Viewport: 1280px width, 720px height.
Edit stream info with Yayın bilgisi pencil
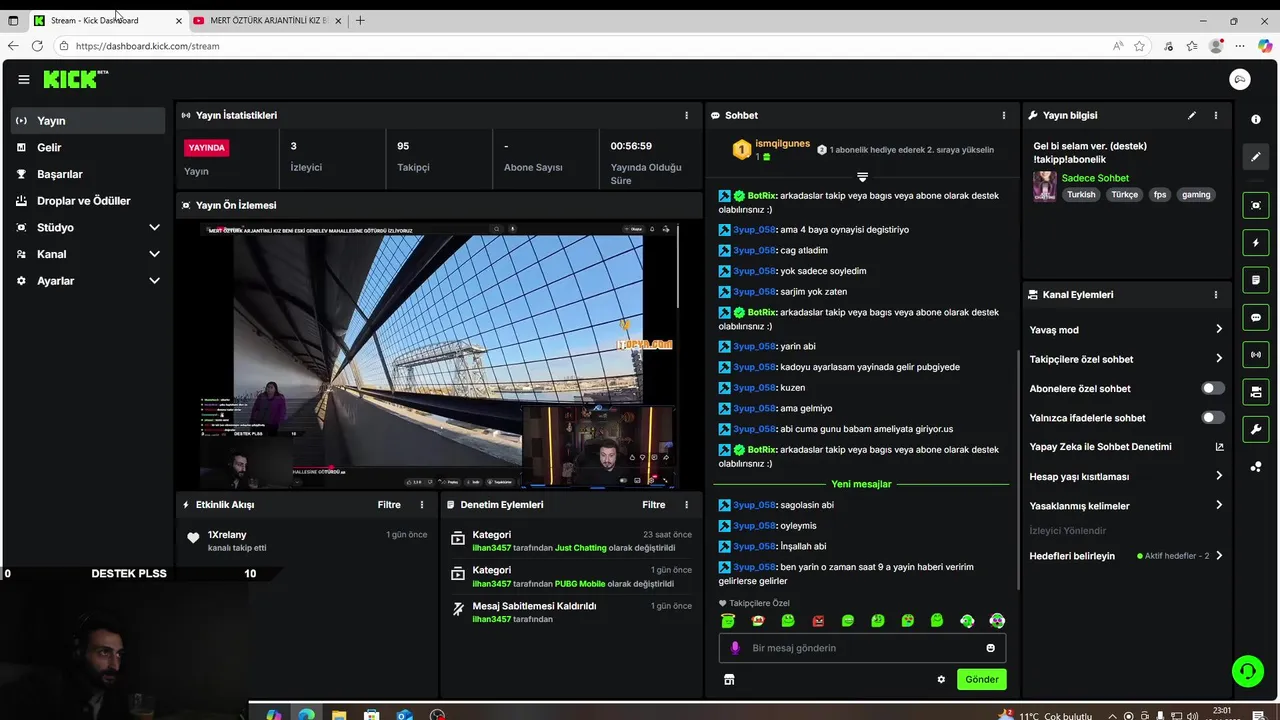coord(1192,115)
